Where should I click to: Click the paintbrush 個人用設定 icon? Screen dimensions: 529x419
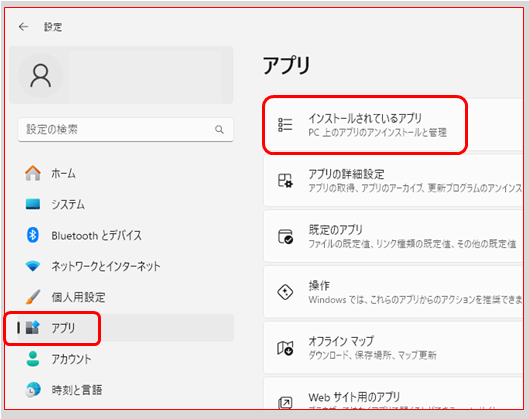click(x=33, y=297)
